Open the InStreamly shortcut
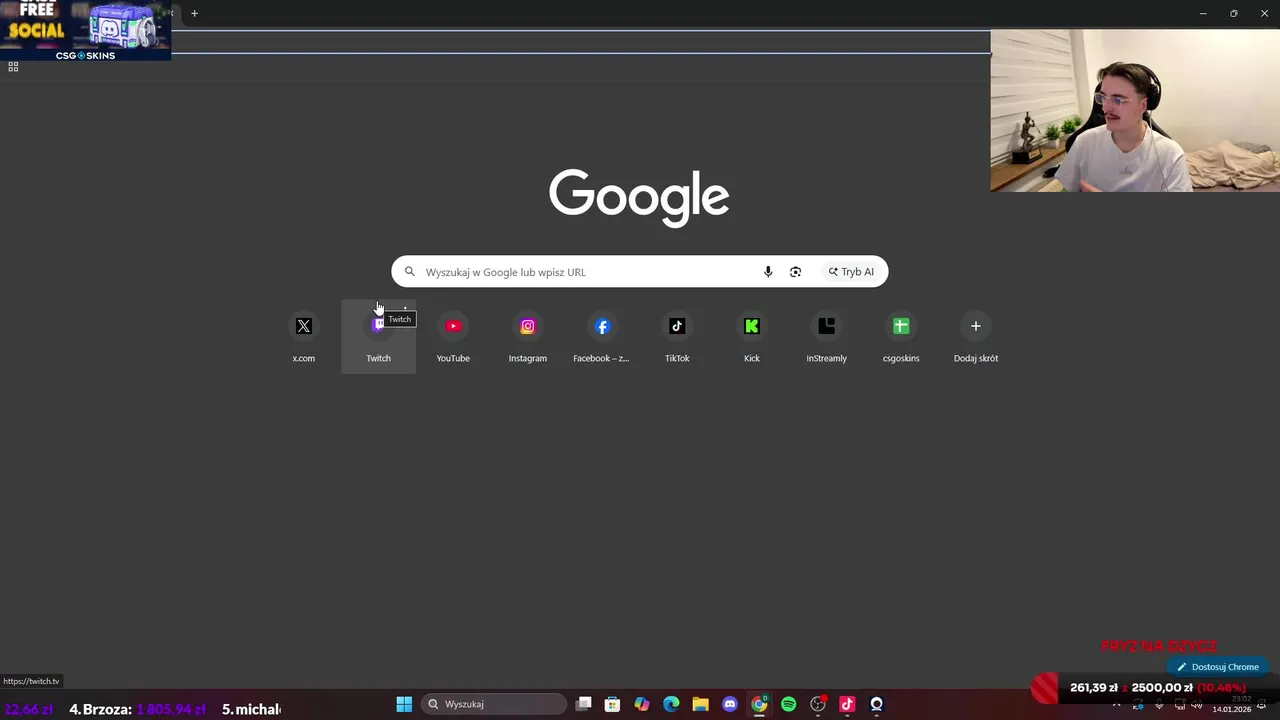1280x720 pixels. (x=826, y=337)
